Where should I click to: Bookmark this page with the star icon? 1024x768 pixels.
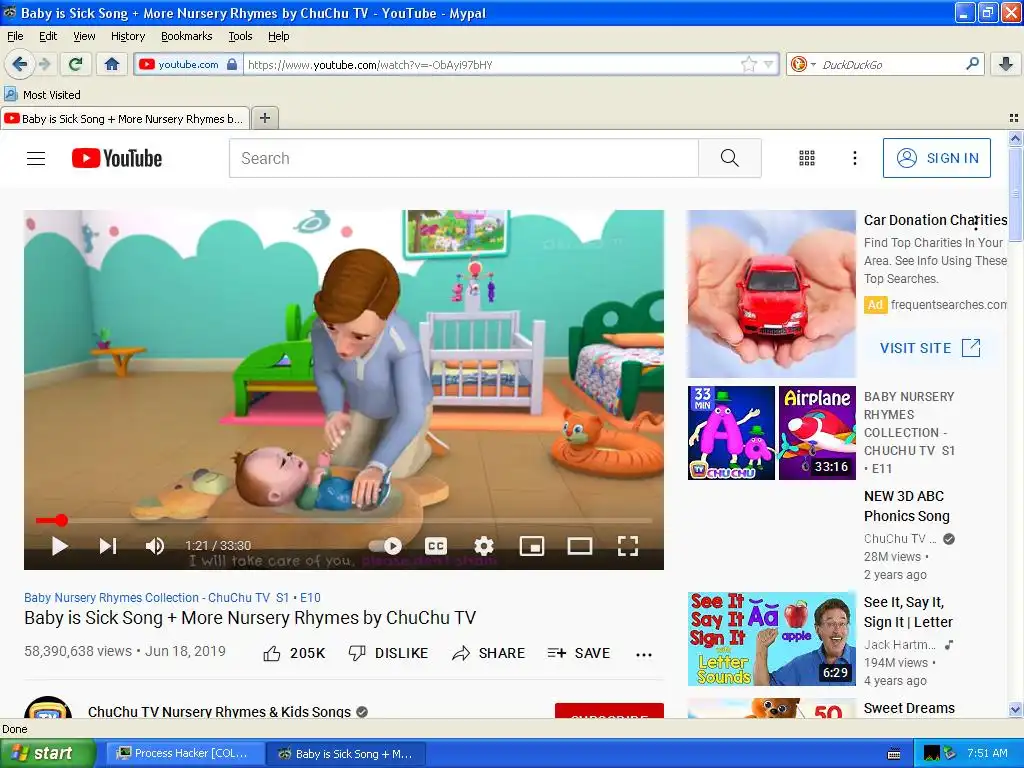pos(748,64)
